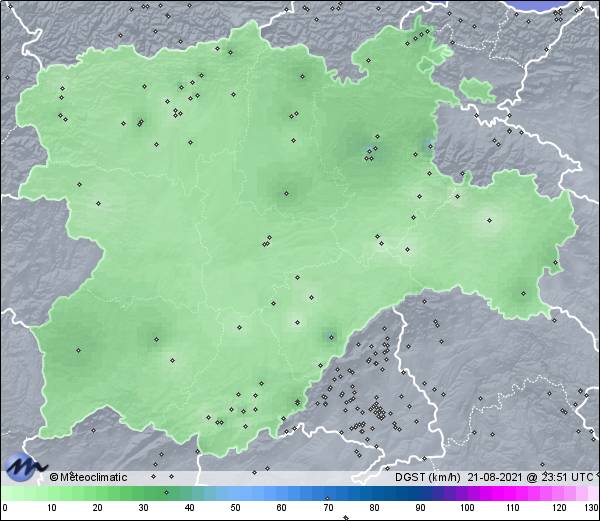This screenshot has width=600, height=521.
Task: Click the 0 label on the wind scale
Action: pos(5,508)
